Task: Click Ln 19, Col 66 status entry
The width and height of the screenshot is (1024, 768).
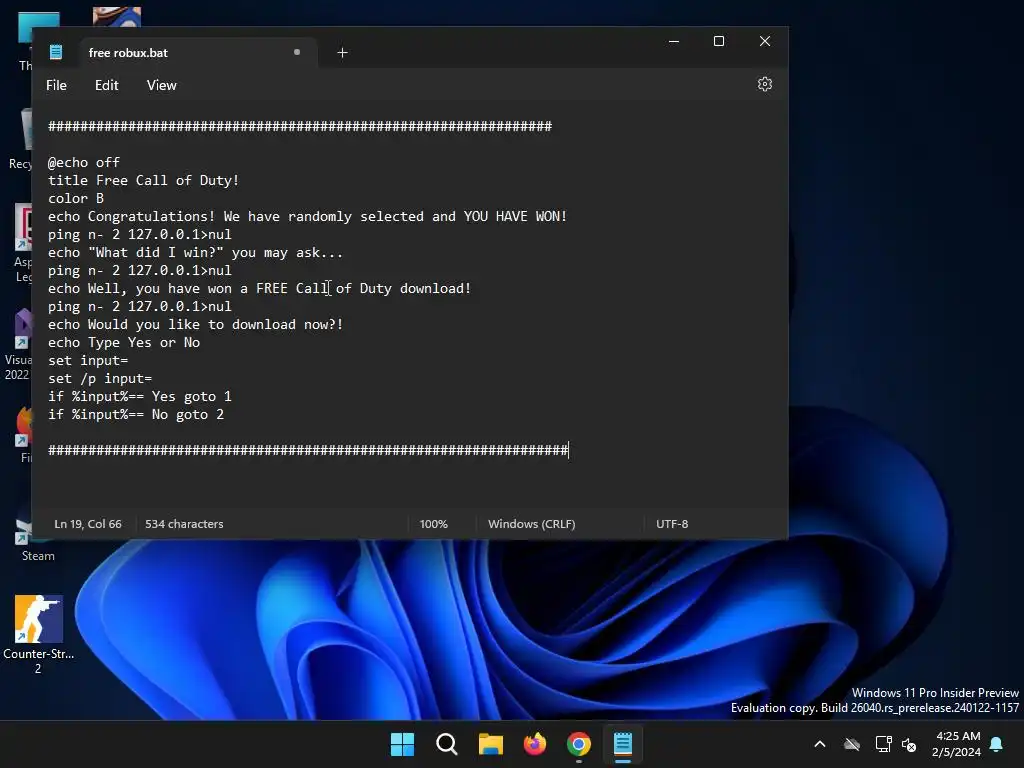Action: (x=88, y=524)
